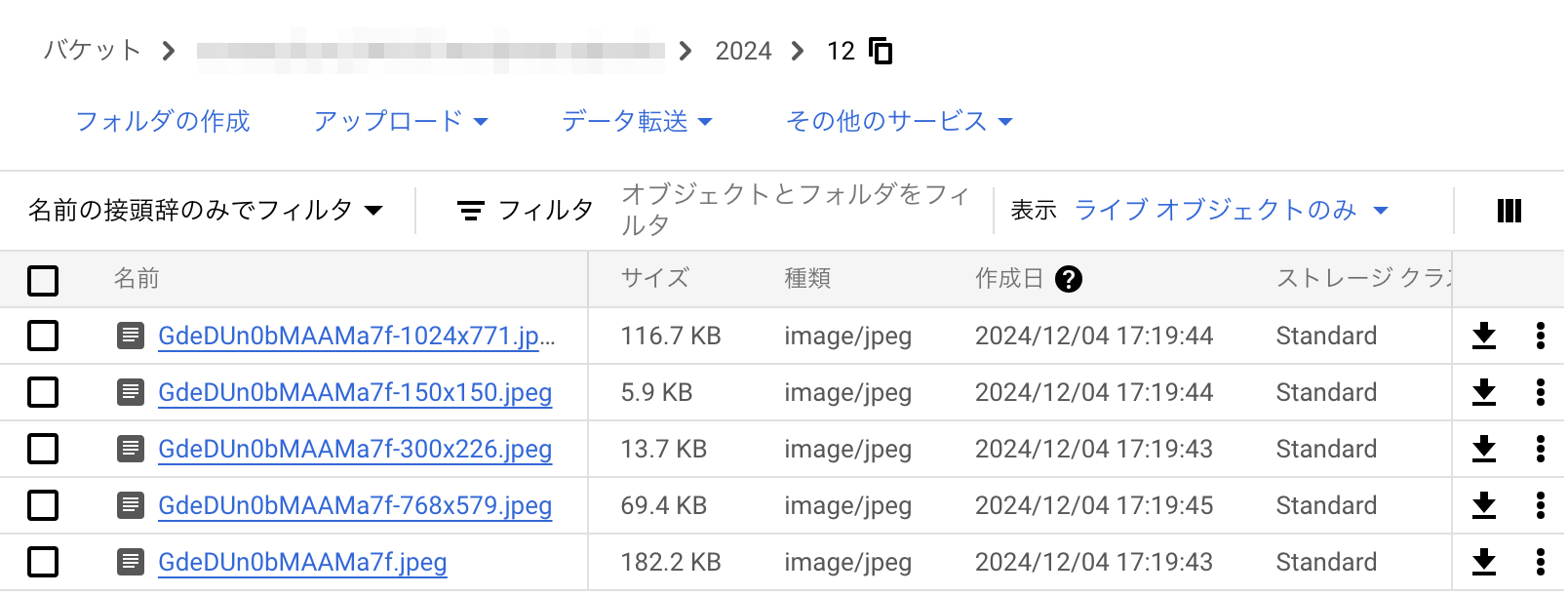This screenshot has width=1568, height=595.
Task: Open the blurred bucket name breadcrumb
Action: coord(430,51)
